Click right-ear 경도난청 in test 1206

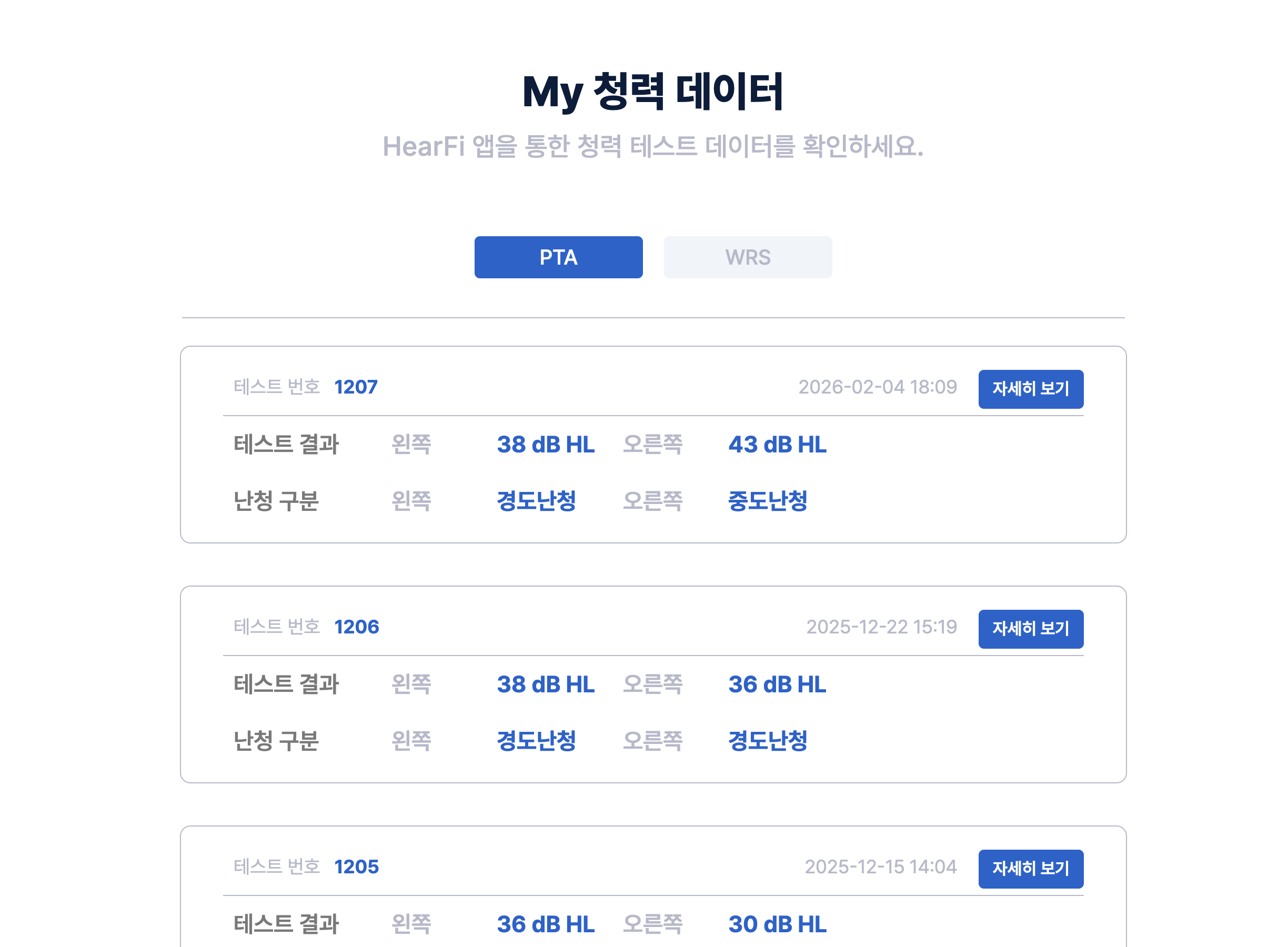coord(767,740)
